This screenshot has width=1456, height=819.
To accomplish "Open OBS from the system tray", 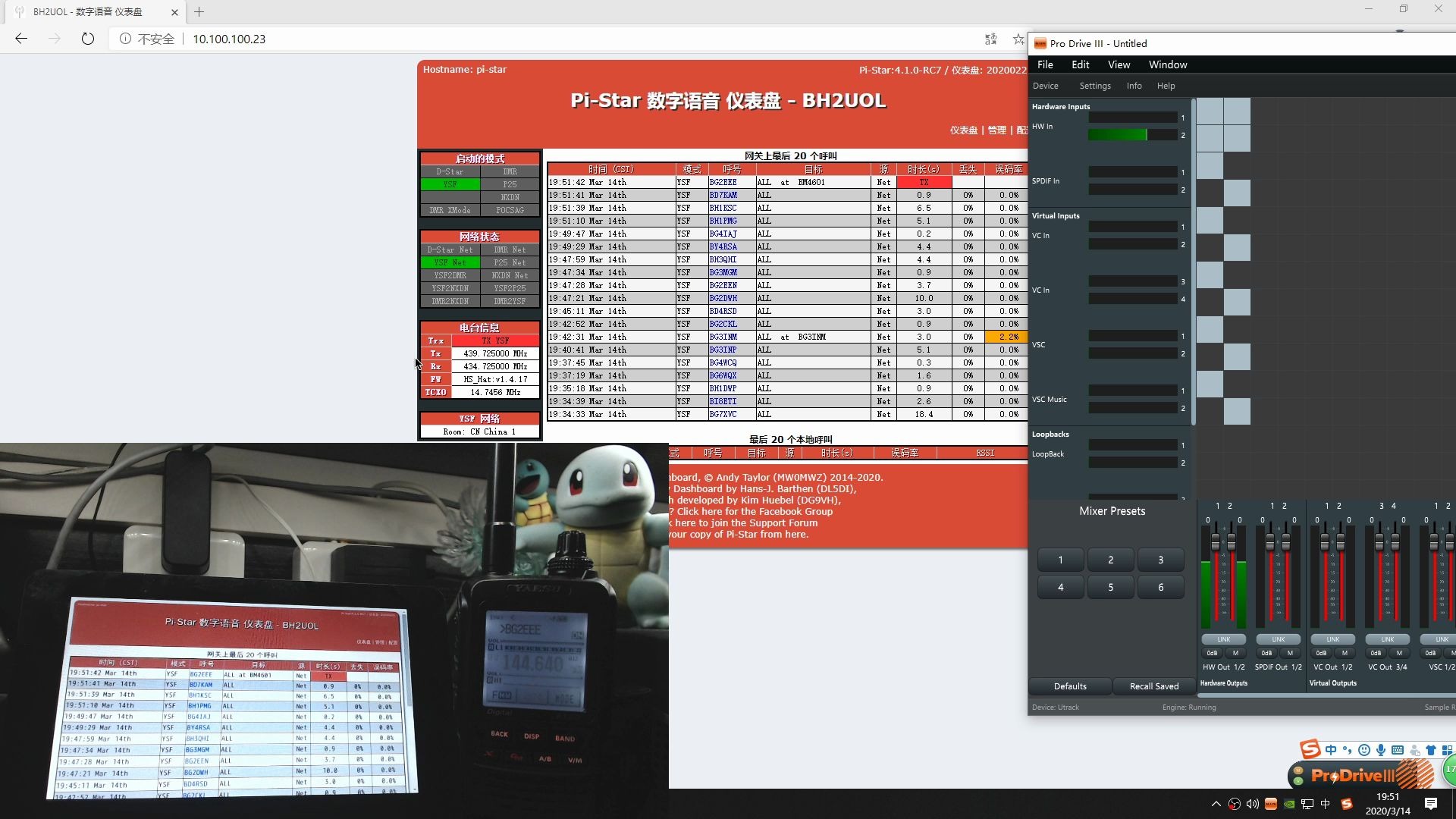I will (x=1235, y=804).
